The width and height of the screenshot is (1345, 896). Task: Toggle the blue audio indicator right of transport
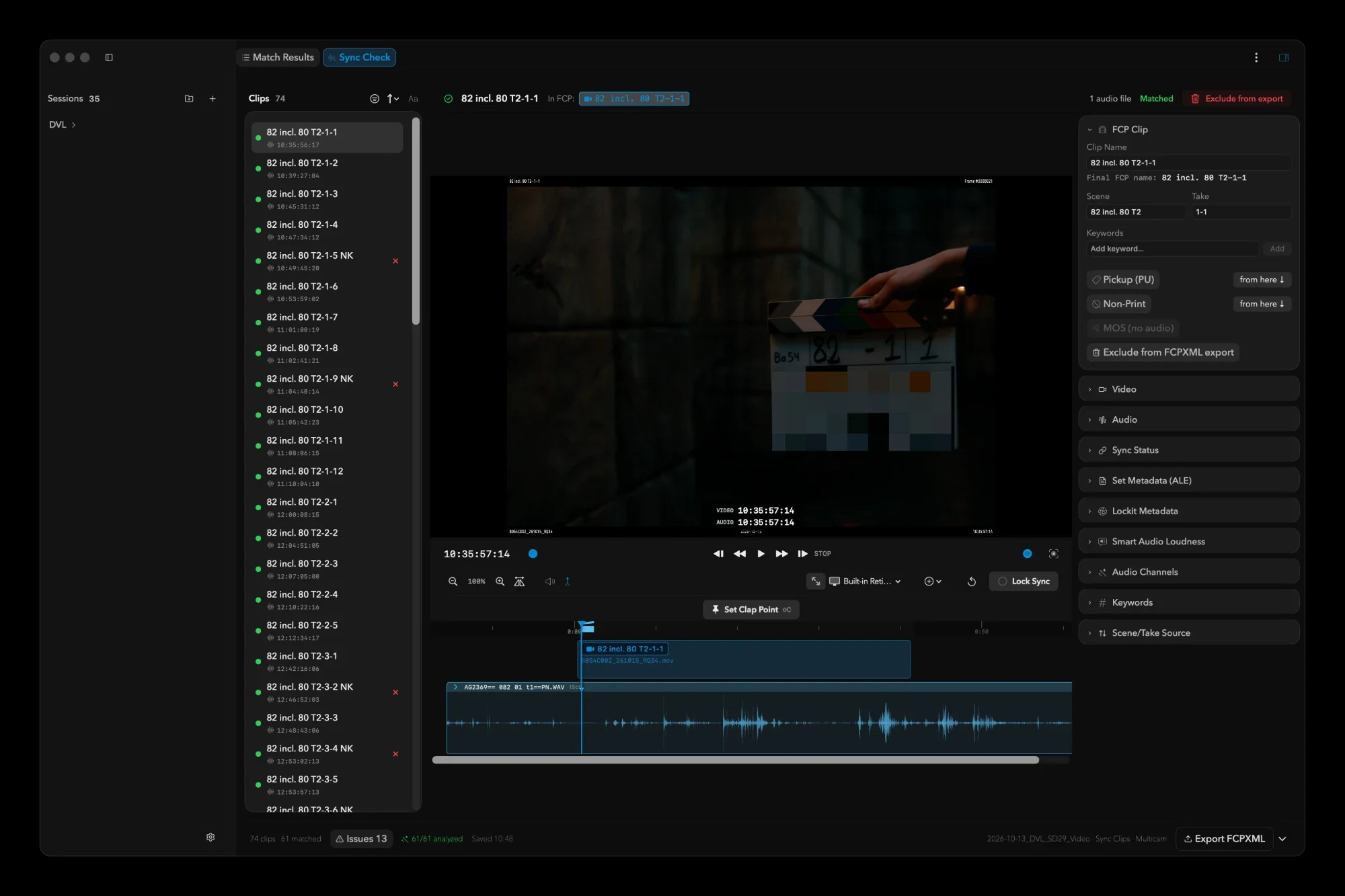coord(1028,554)
